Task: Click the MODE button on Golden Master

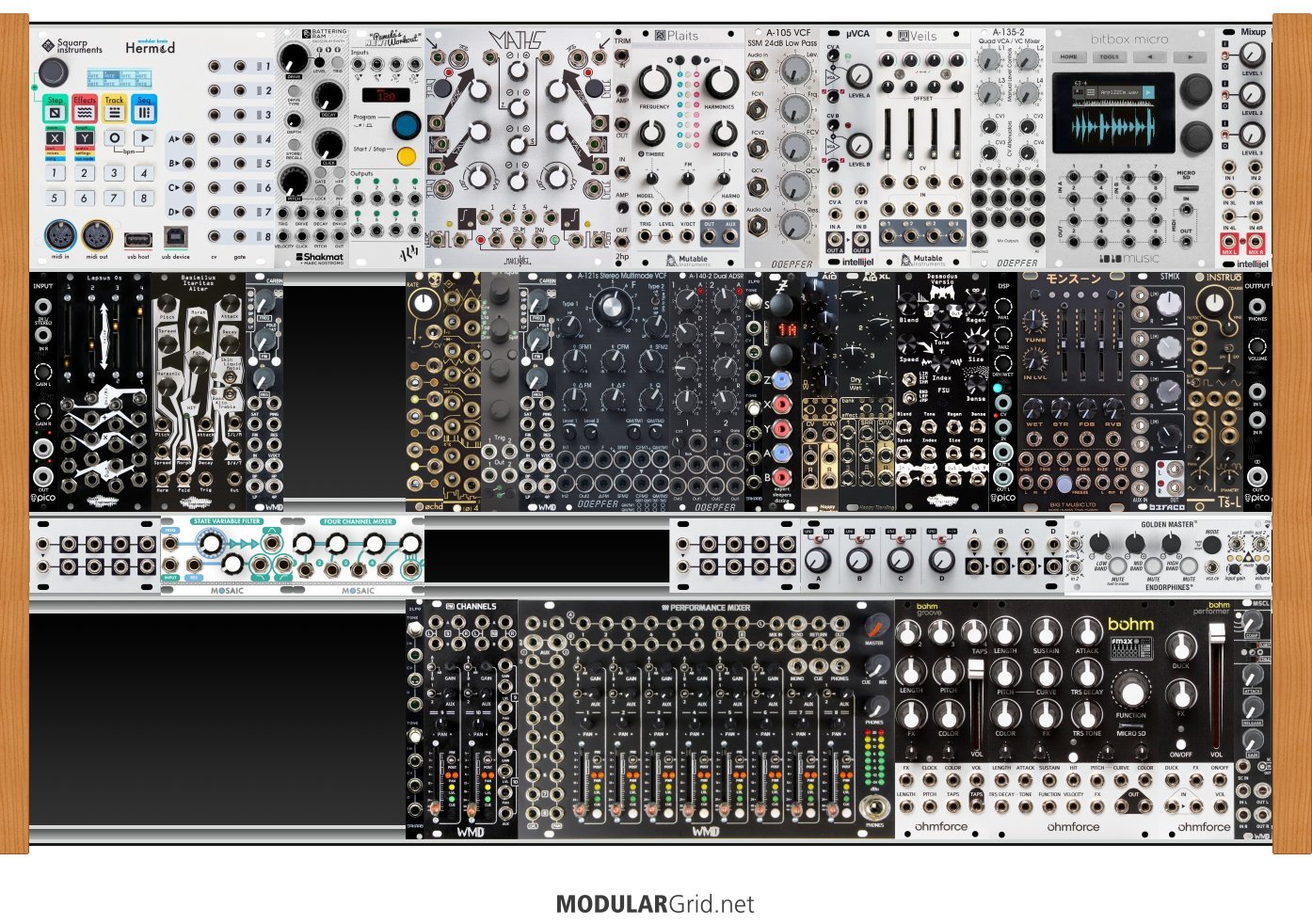Action: click(1212, 545)
